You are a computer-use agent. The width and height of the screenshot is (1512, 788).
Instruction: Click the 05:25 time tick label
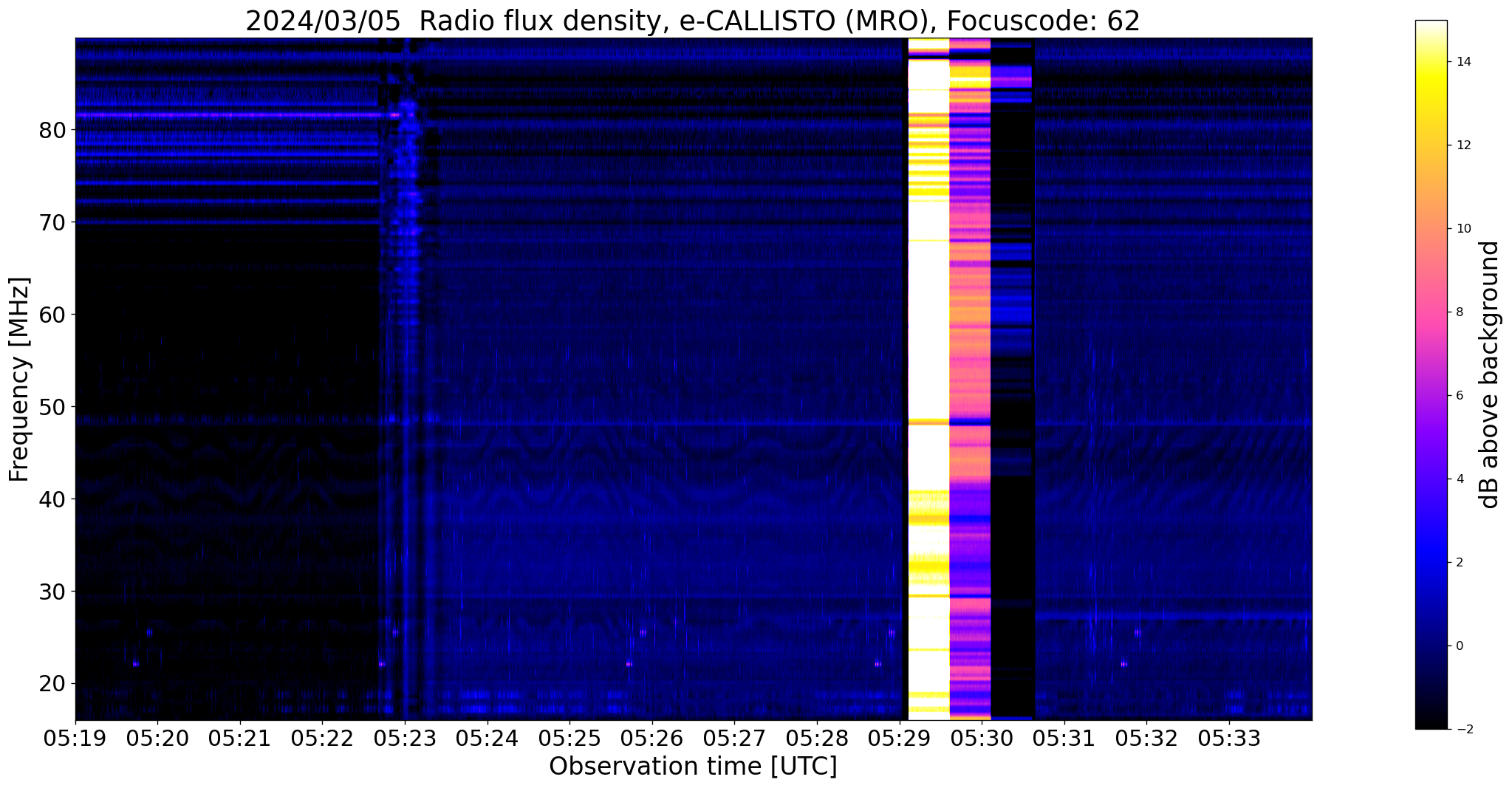click(569, 738)
